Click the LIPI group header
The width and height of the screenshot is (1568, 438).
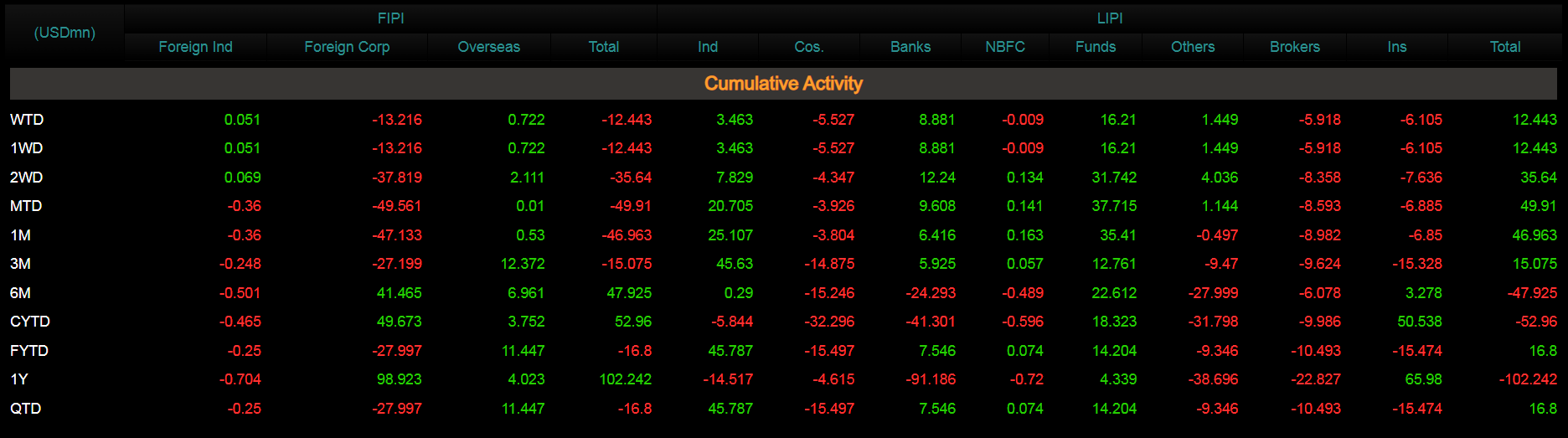[1110, 18]
